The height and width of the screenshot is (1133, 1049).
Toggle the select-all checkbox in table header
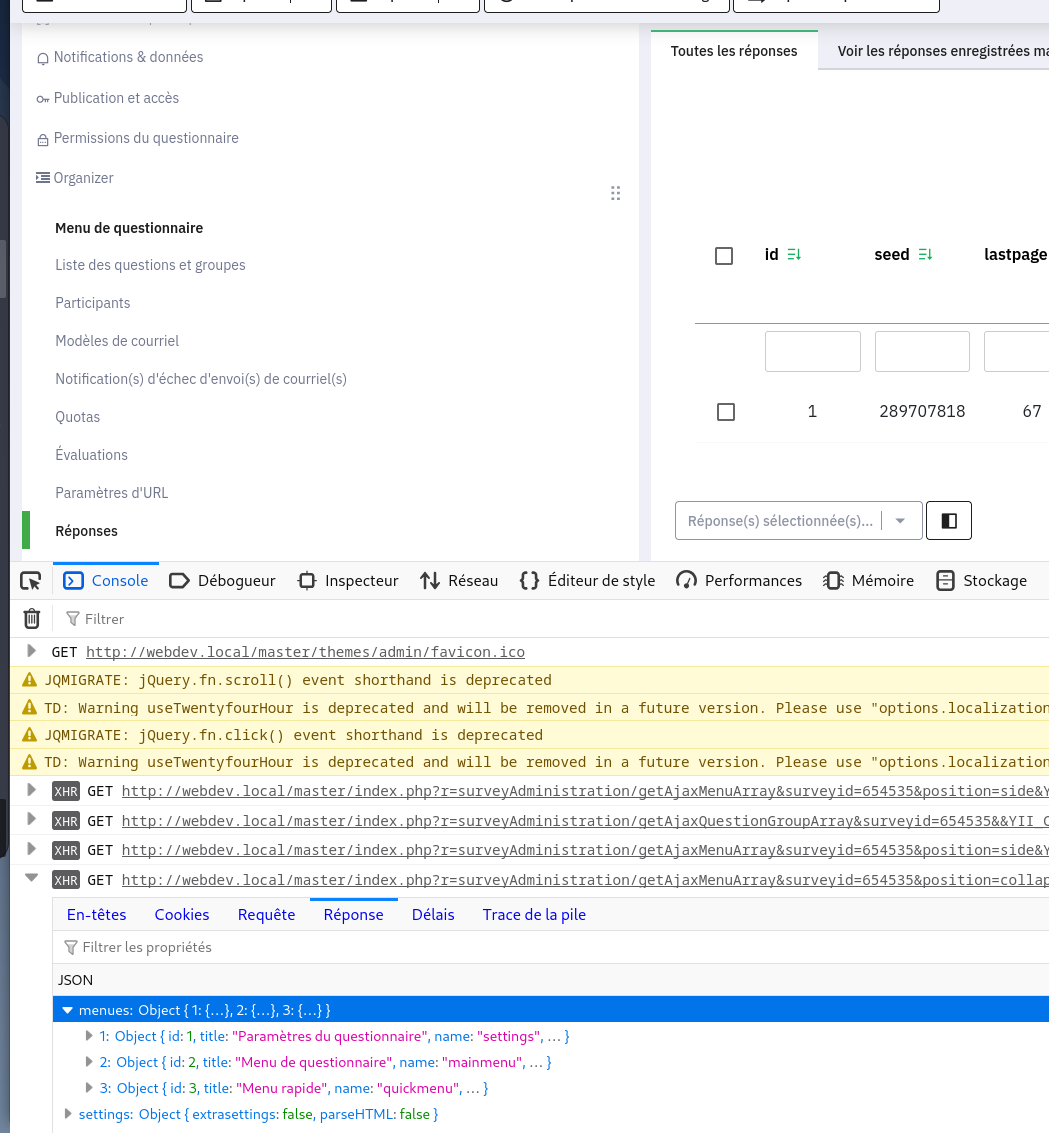coord(724,256)
